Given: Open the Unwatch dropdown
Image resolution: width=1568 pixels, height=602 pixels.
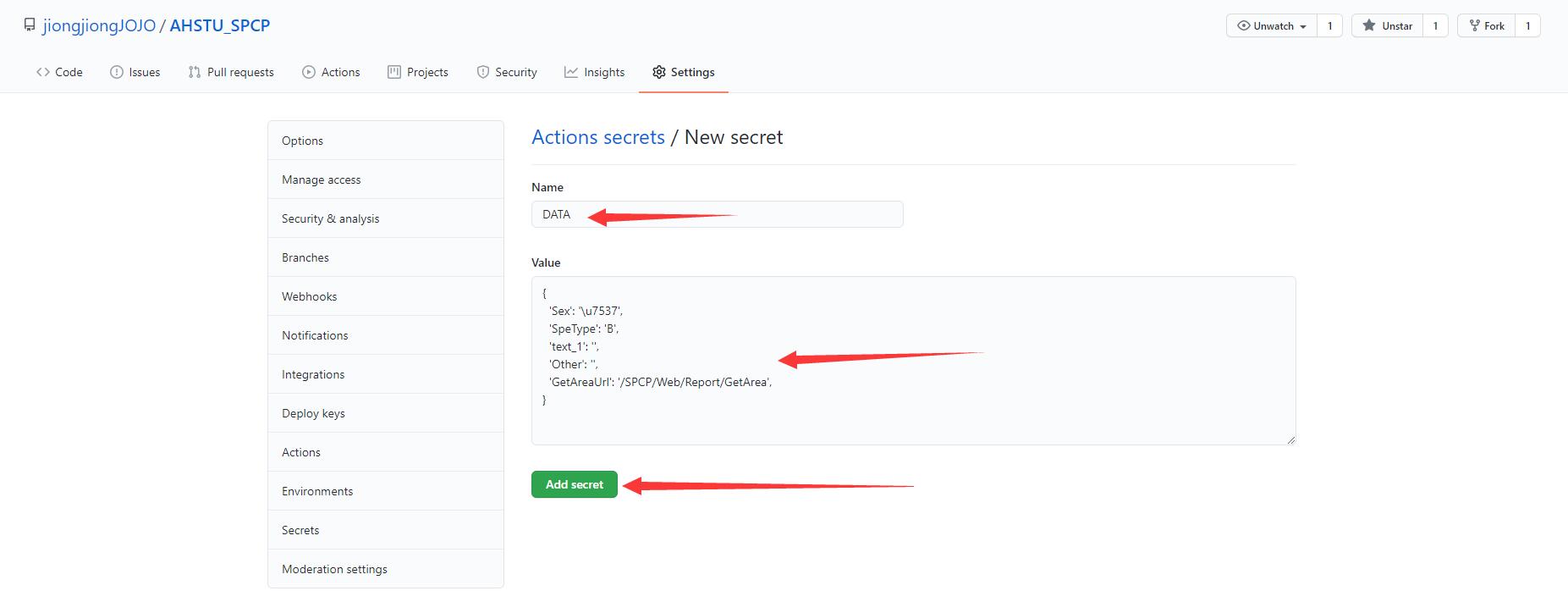Looking at the screenshot, I should click(1272, 25).
